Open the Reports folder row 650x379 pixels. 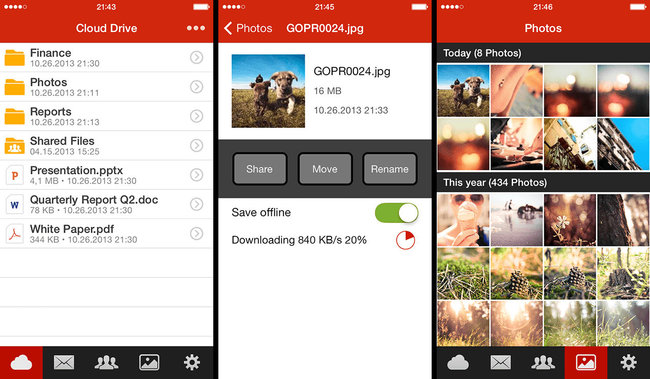pos(106,116)
